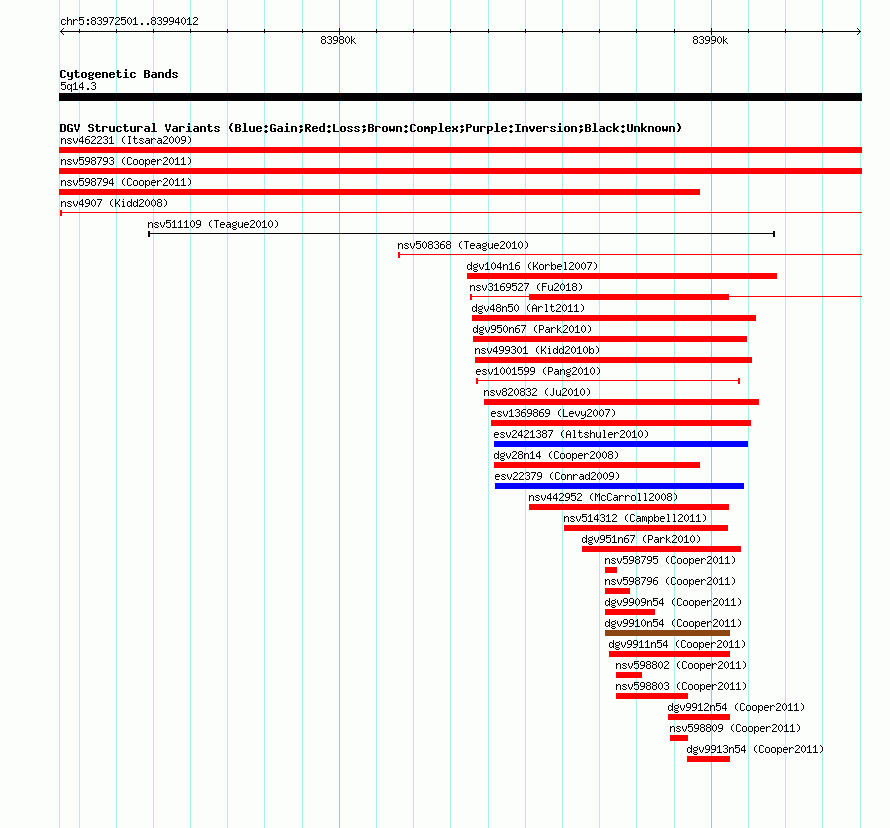Viewport: 890px width, 828px height.
Task: Click the nsv508368 thin red line feature
Action: pyautogui.click(x=630, y=255)
